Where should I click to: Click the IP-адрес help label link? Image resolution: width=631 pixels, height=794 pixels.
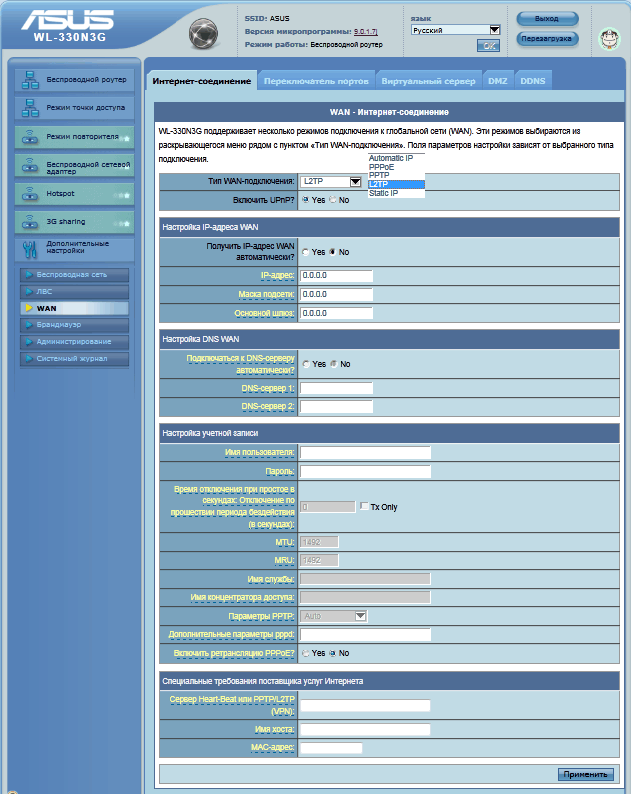pyautogui.click(x=277, y=275)
